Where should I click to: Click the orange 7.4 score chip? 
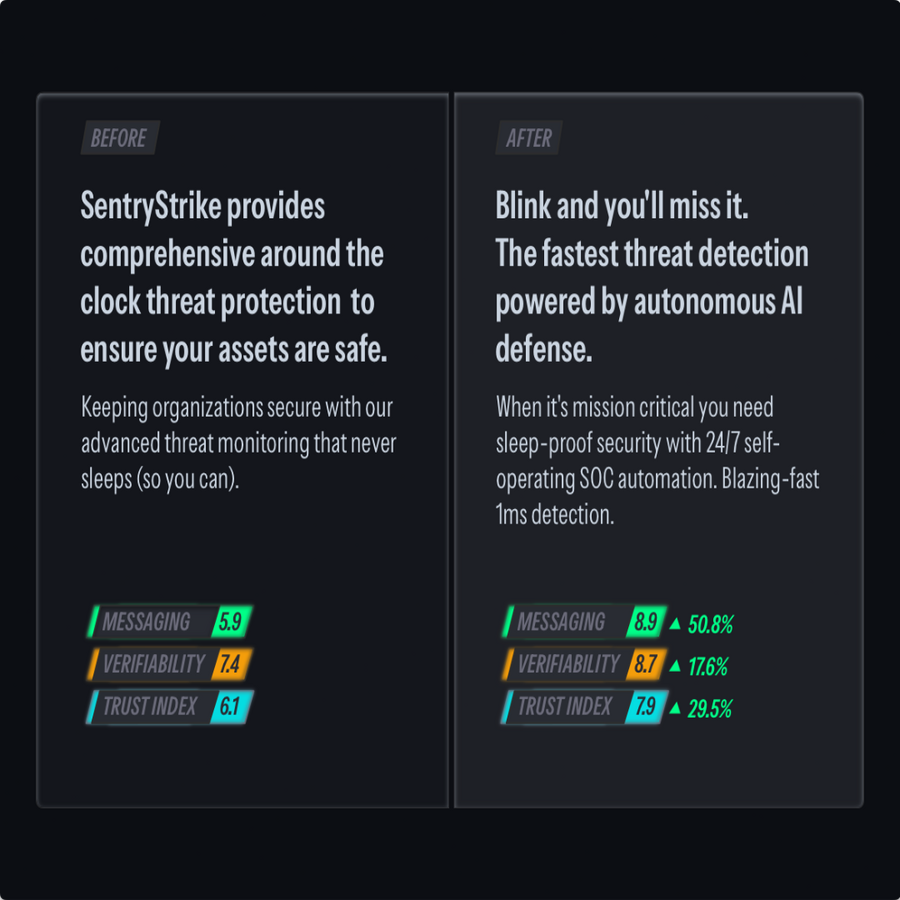pyautogui.click(x=231, y=664)
